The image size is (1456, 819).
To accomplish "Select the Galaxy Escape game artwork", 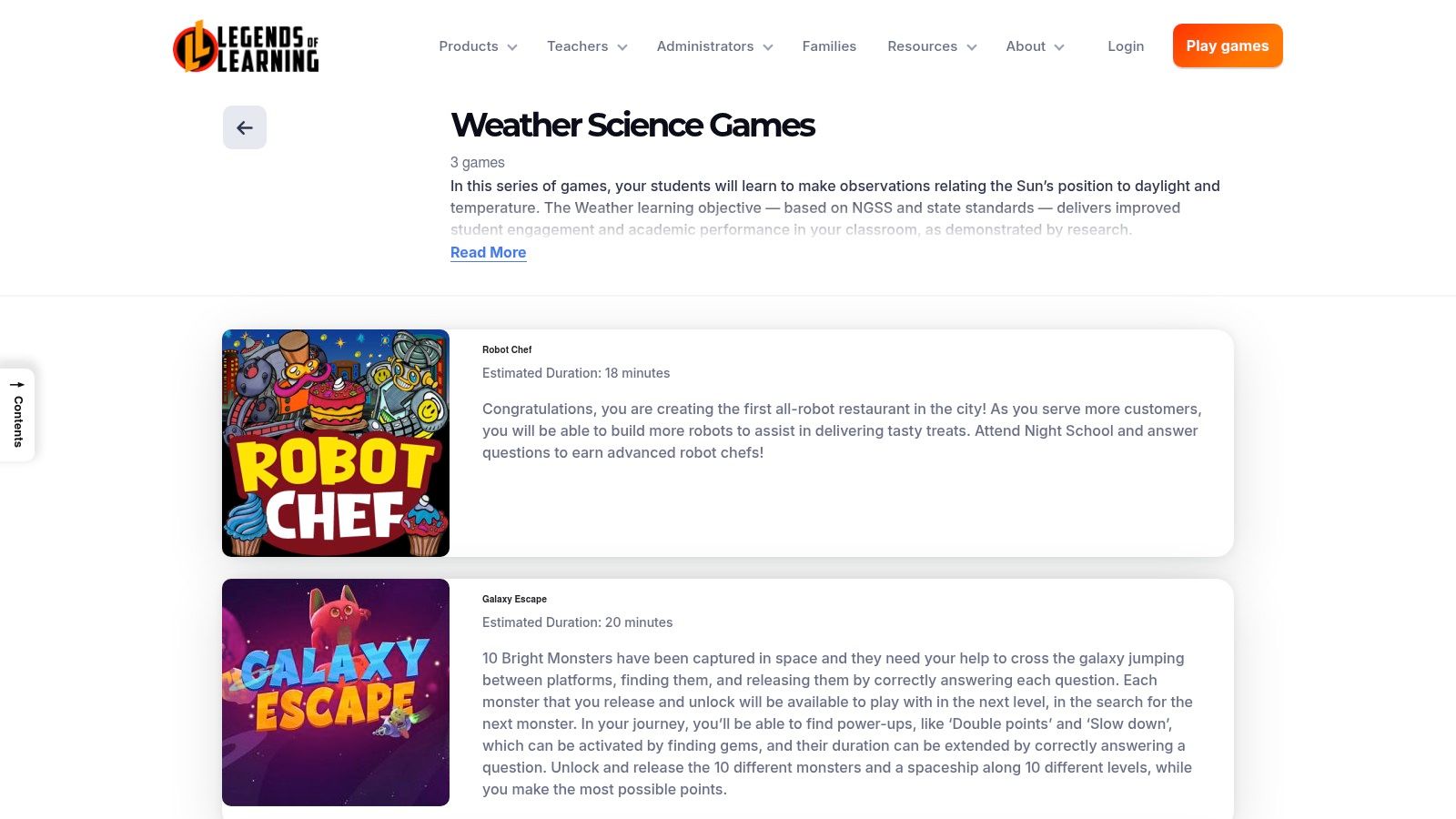I will click(335, 693).
